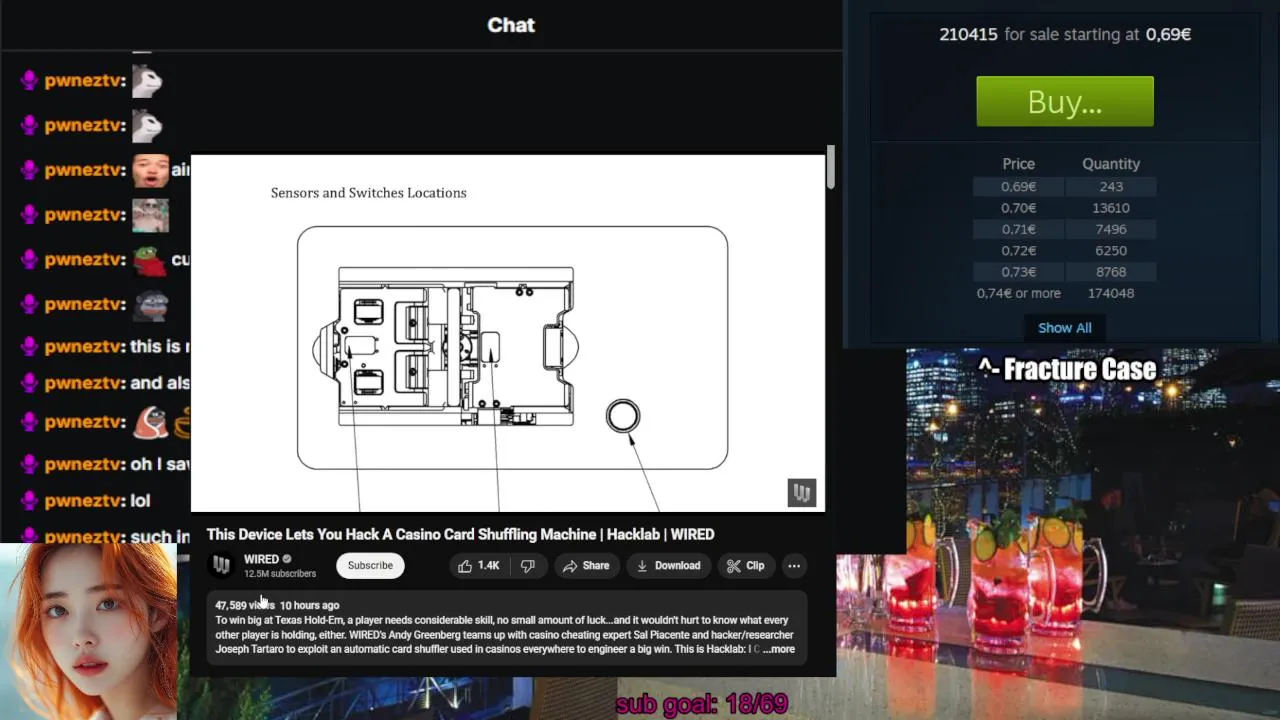
Task: Click the redhead avatar webcam thumbnail
Action: click(88, 632)
